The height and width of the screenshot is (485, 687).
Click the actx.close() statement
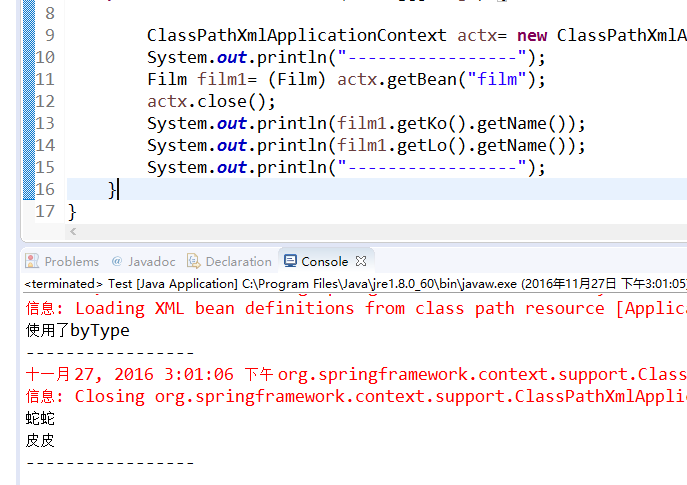coord(211,102)
